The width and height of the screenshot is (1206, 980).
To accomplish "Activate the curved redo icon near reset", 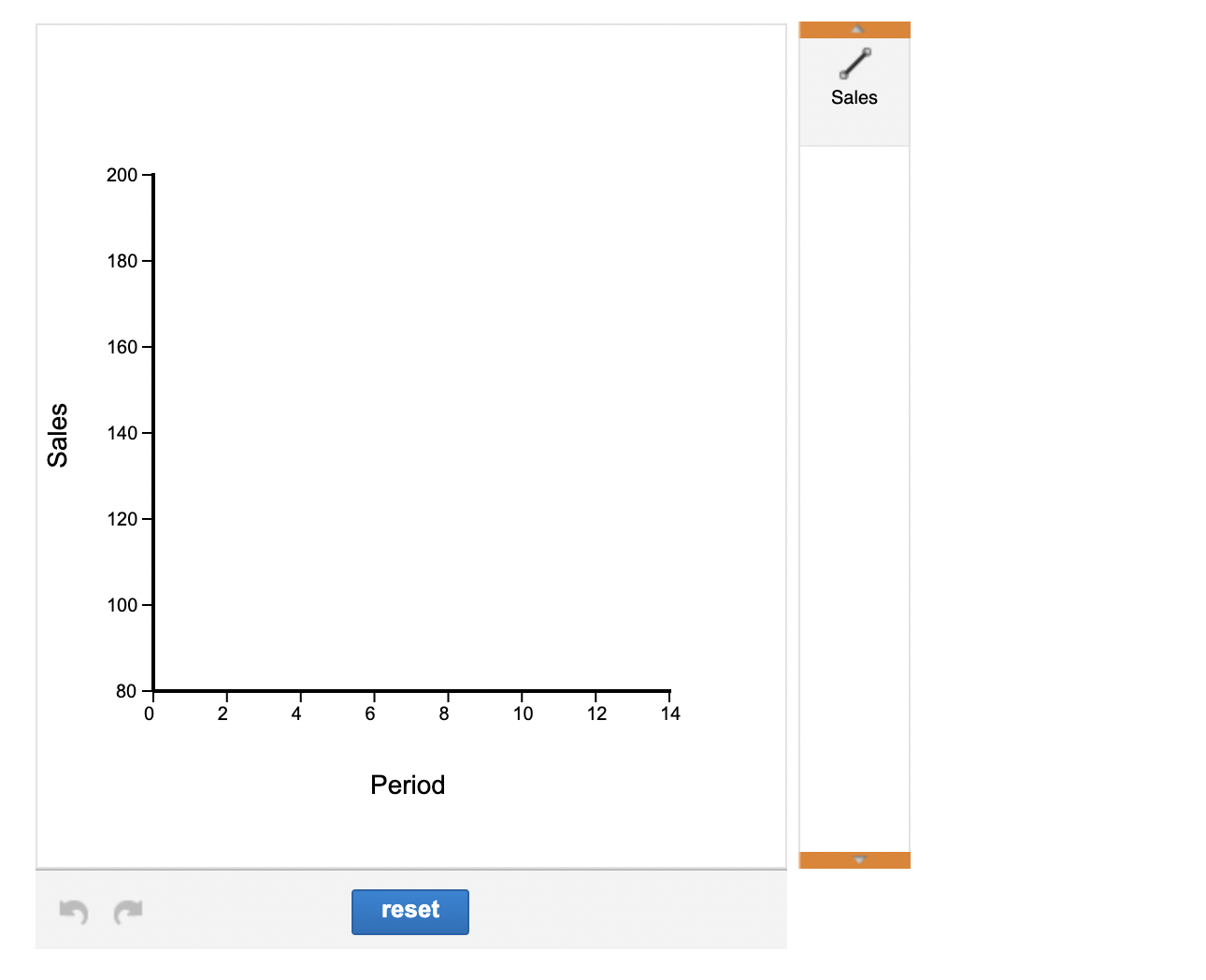I will point(128,912).
